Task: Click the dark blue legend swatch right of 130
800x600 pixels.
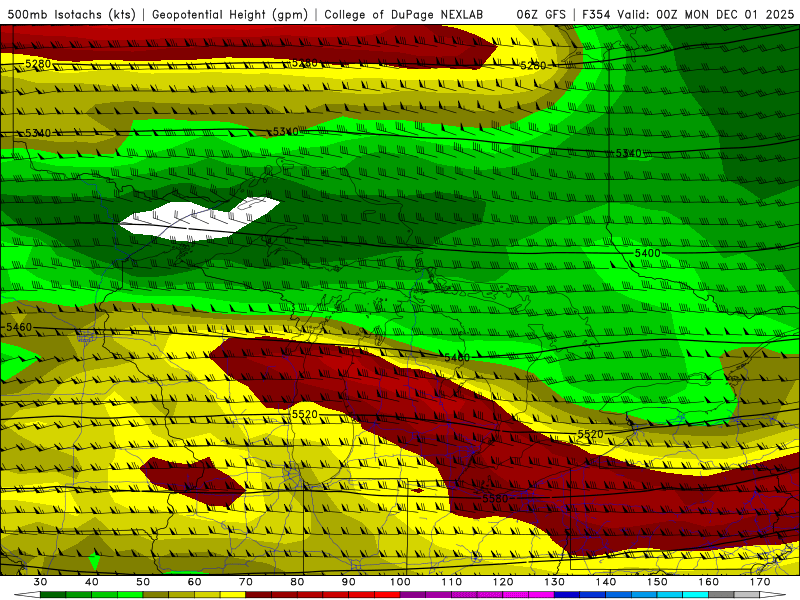Action: coord(567,595)
